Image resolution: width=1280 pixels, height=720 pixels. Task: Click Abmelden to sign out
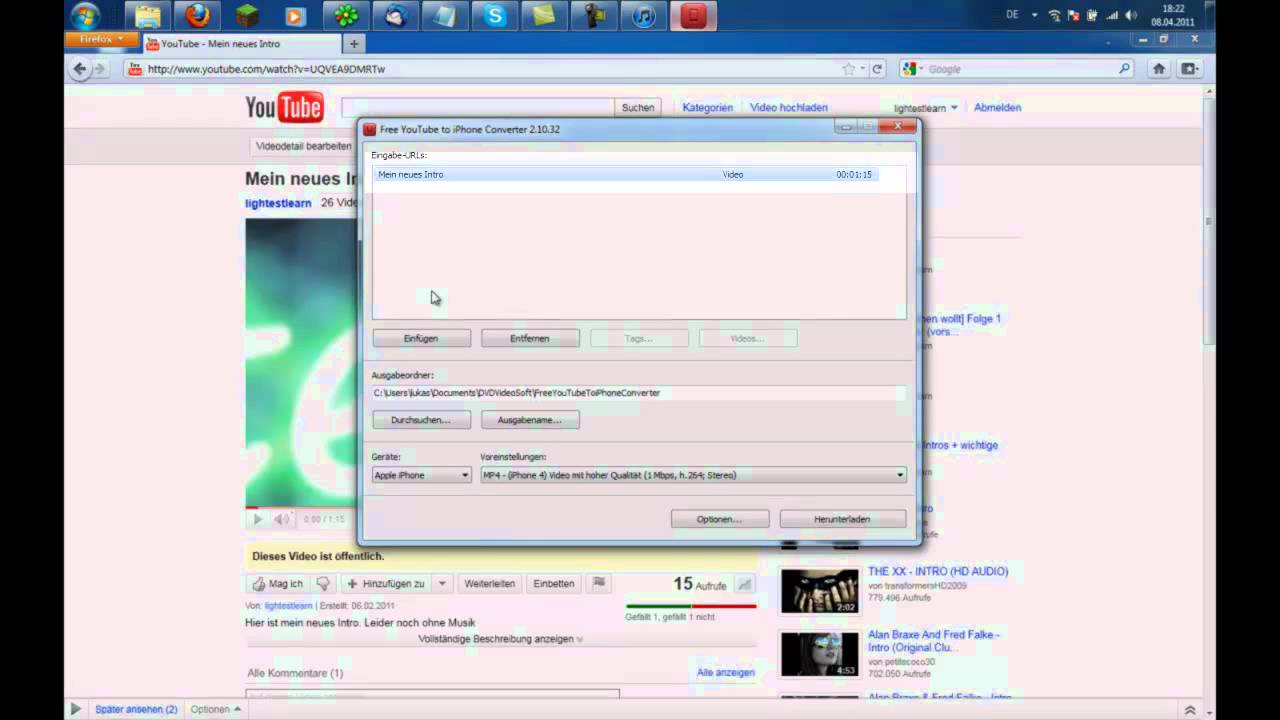coord(997,107)
